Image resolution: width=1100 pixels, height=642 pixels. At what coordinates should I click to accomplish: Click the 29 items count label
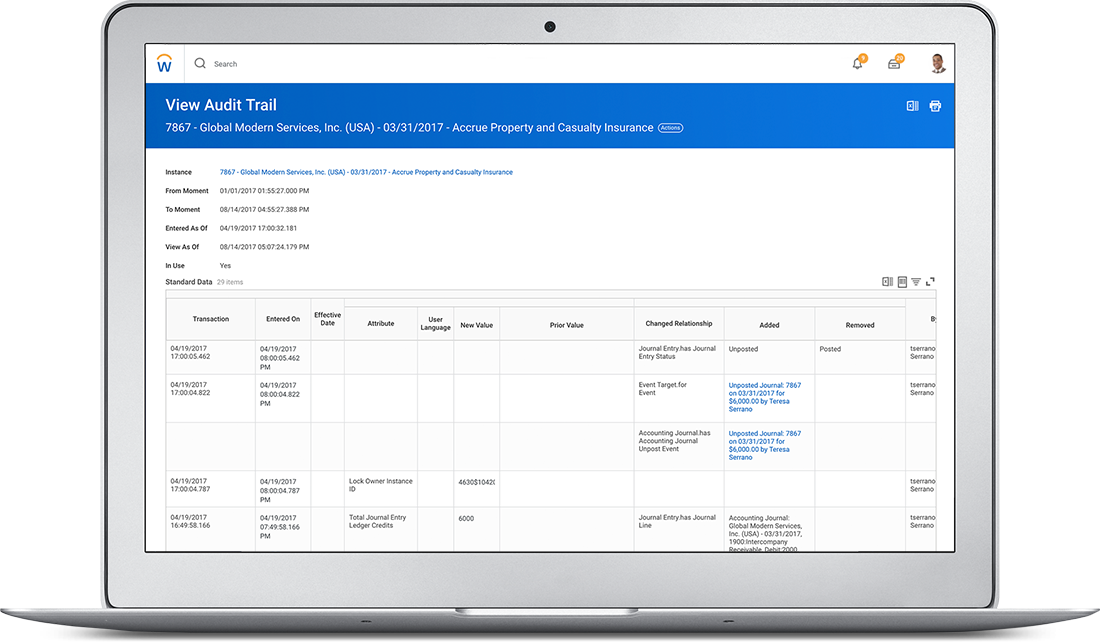click(230, 282)
